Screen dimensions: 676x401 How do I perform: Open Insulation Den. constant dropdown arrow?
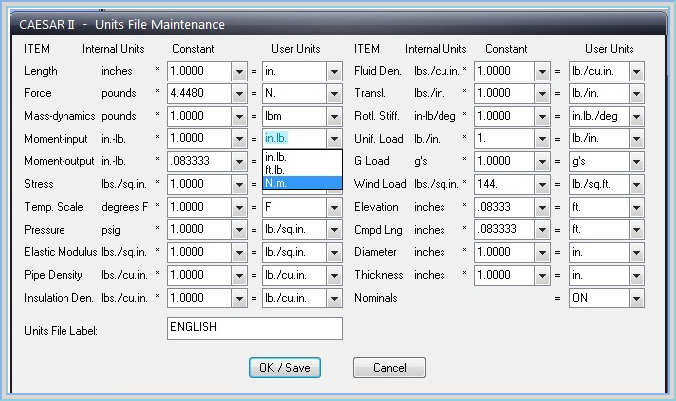[x=239, y=298]
